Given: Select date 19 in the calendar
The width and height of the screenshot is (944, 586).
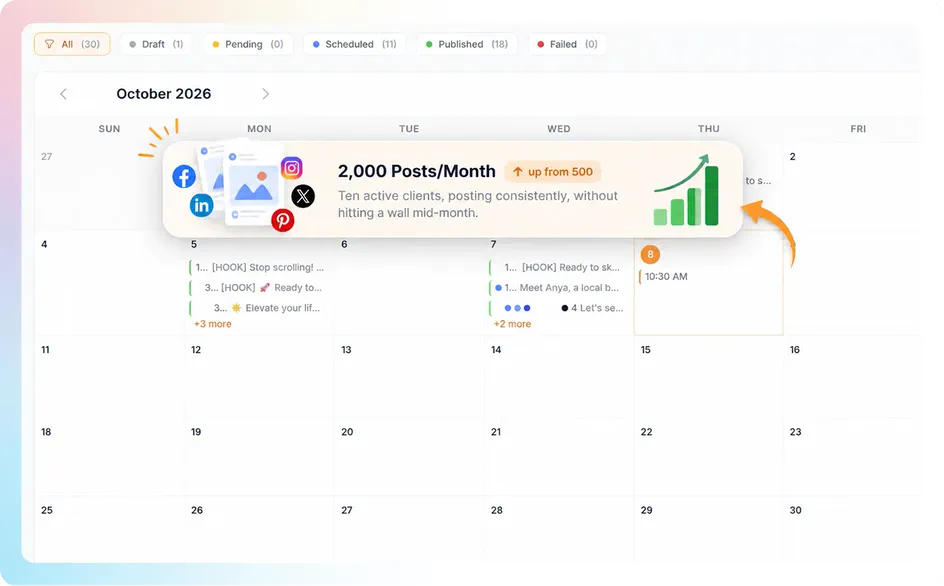Looking at the screenshot, I should [196, 432].
